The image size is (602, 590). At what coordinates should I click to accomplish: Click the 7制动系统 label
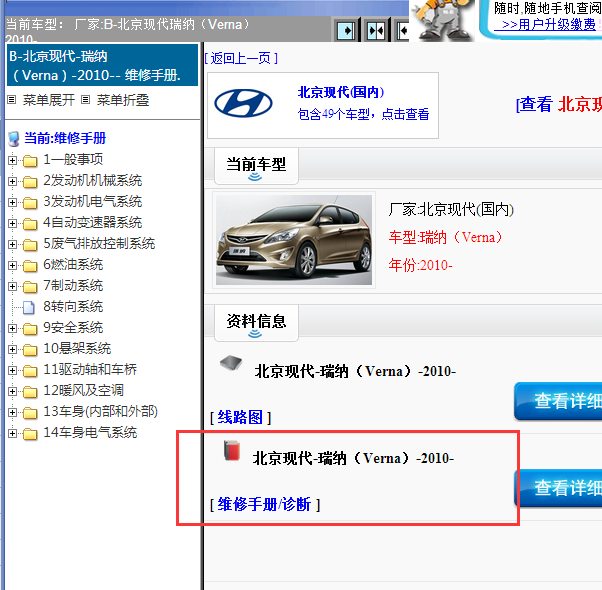[73, 286]
